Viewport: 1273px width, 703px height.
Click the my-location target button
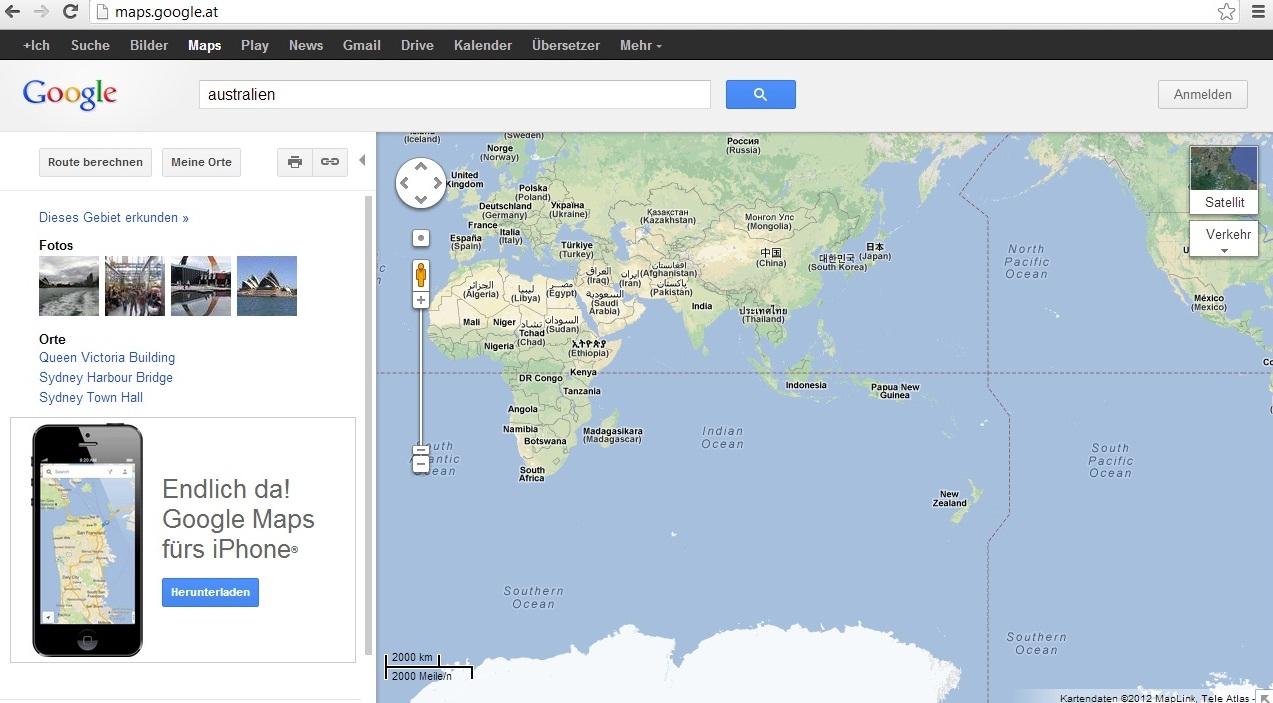tap(421, 238)
